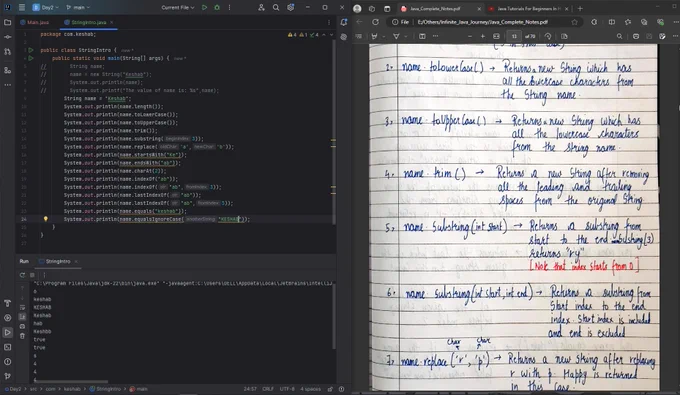This screenshot has height=395, width=680.
Task: Open the IntelliJ main hamburger menu
Action: 22,7
